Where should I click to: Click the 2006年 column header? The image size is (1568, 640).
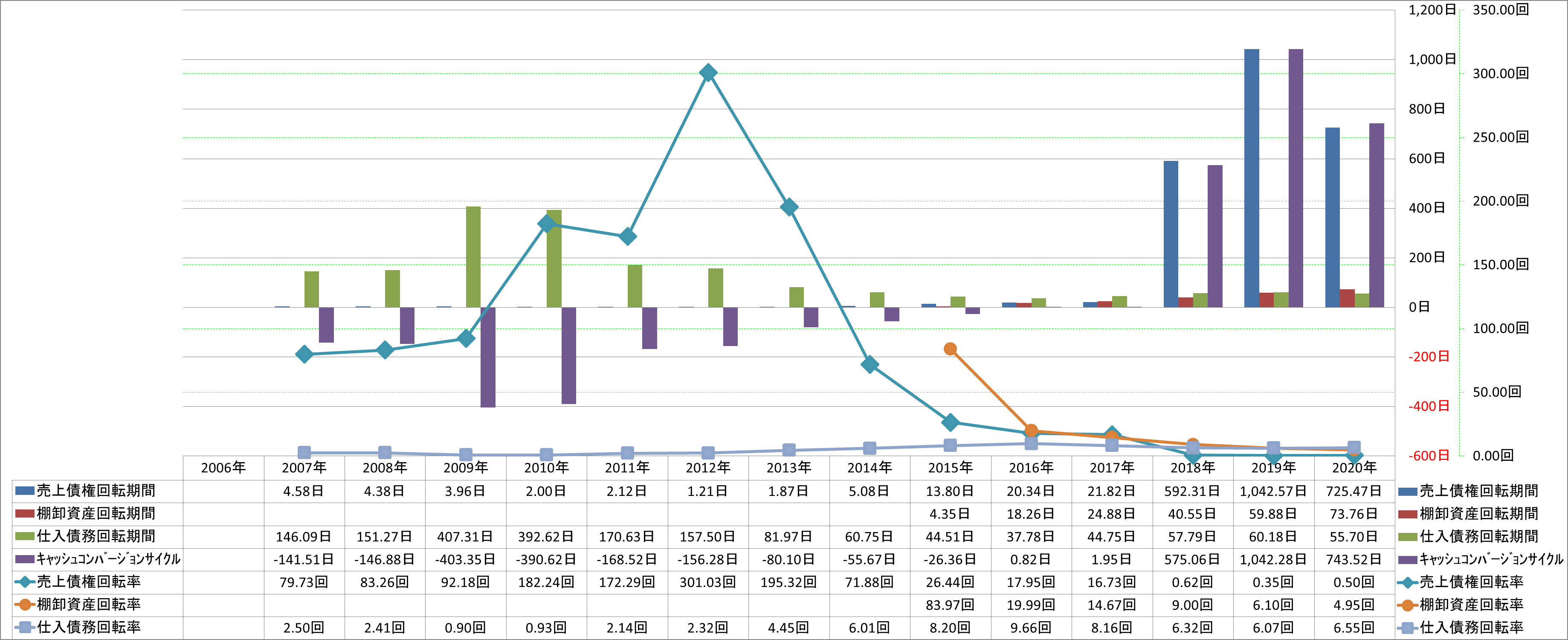tap(223, 468)
